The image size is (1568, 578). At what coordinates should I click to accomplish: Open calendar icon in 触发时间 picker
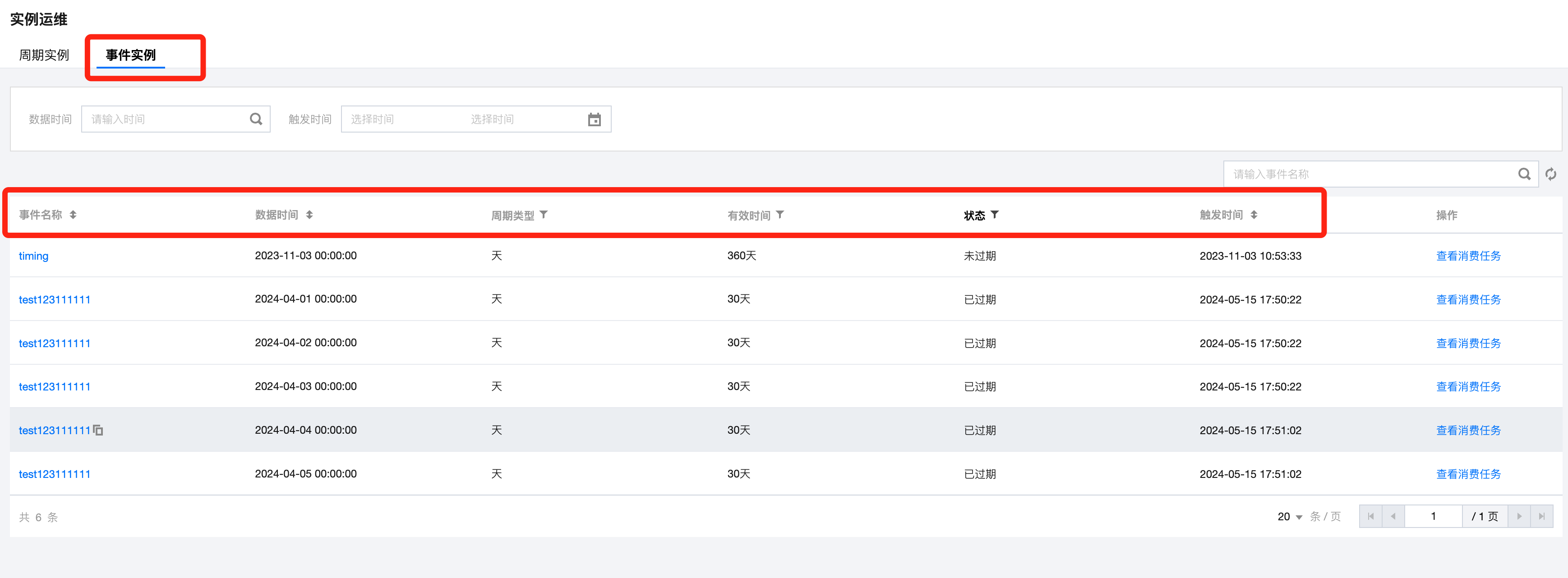tap(594, 119)
